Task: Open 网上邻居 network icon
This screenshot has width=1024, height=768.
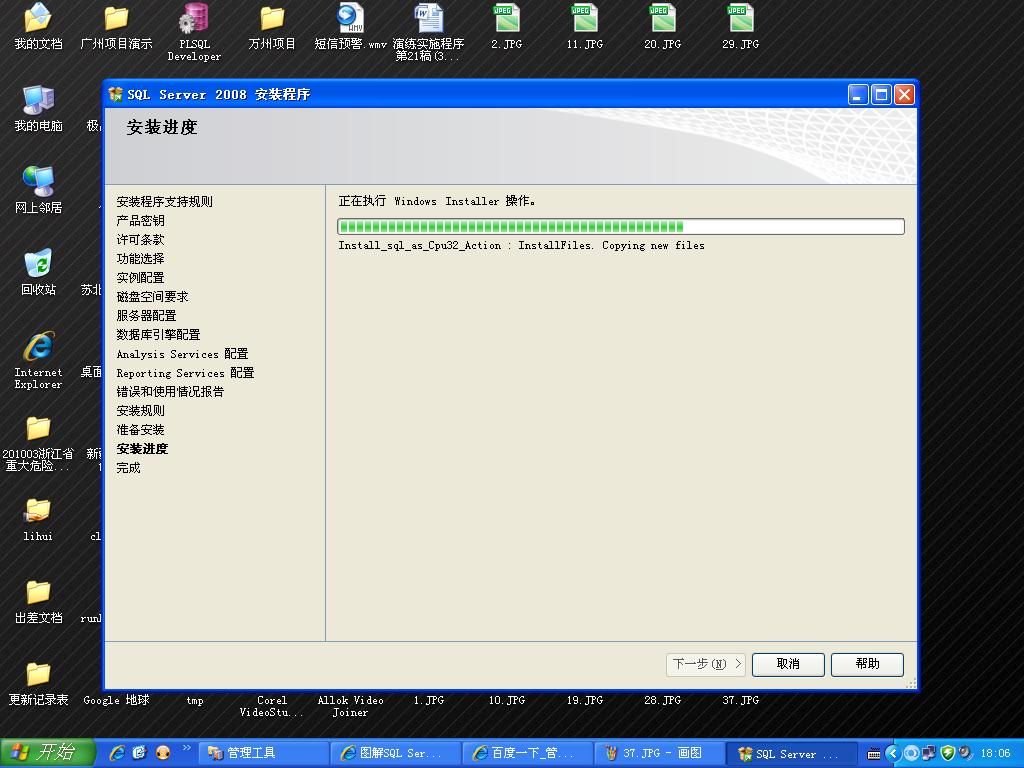Action: coord(38,183)
